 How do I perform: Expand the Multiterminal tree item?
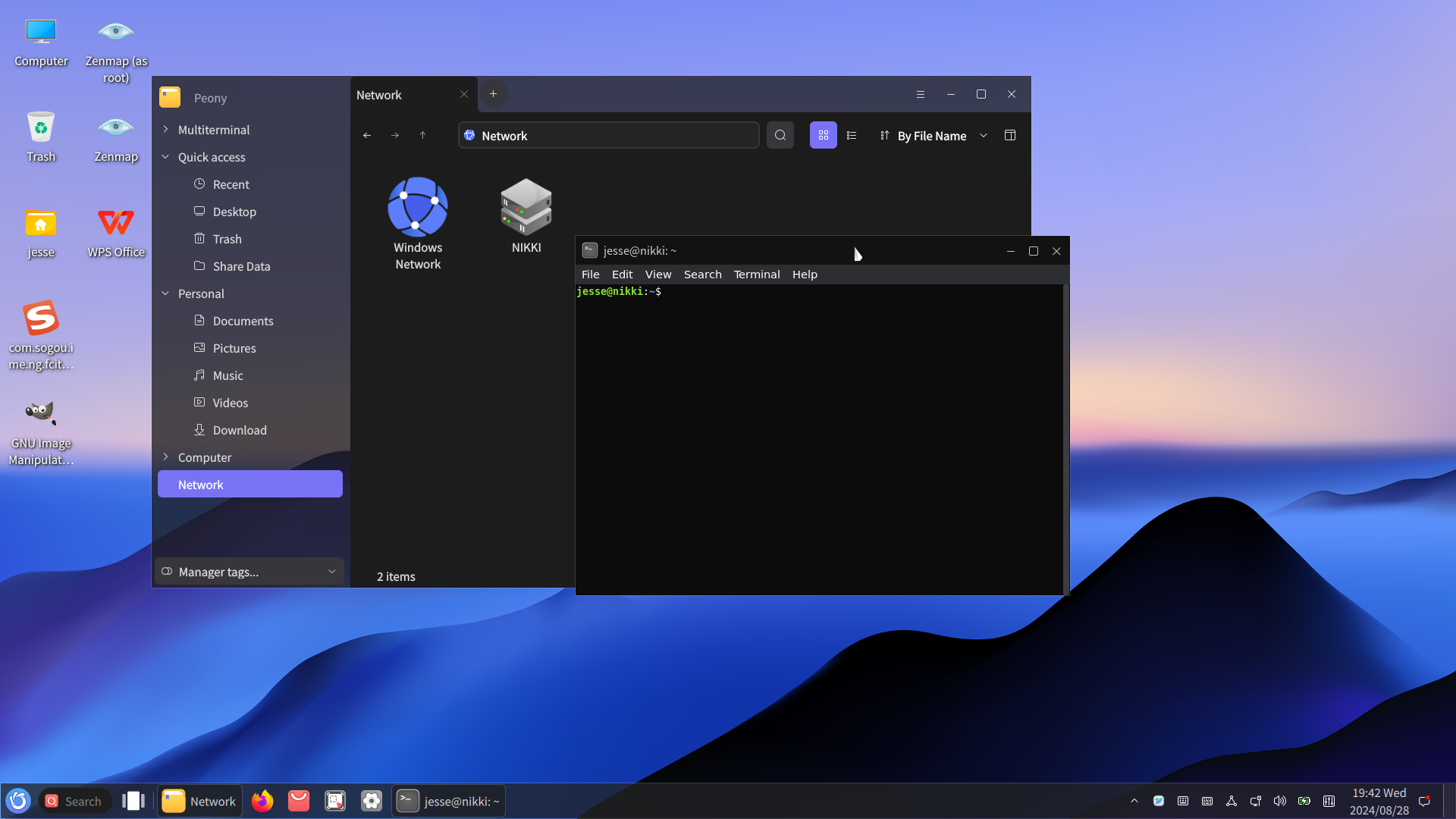click(165, 130)
